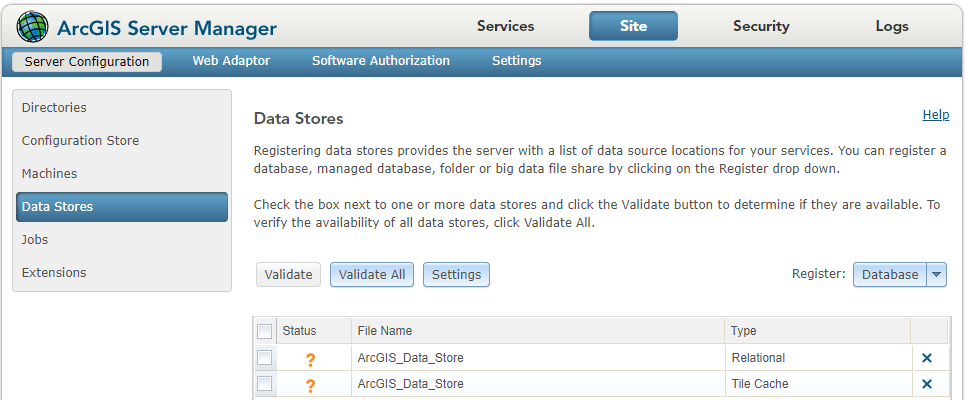The image size is (966, 400).
Task: Sort by the File Name column header
Action: (385, 331)
